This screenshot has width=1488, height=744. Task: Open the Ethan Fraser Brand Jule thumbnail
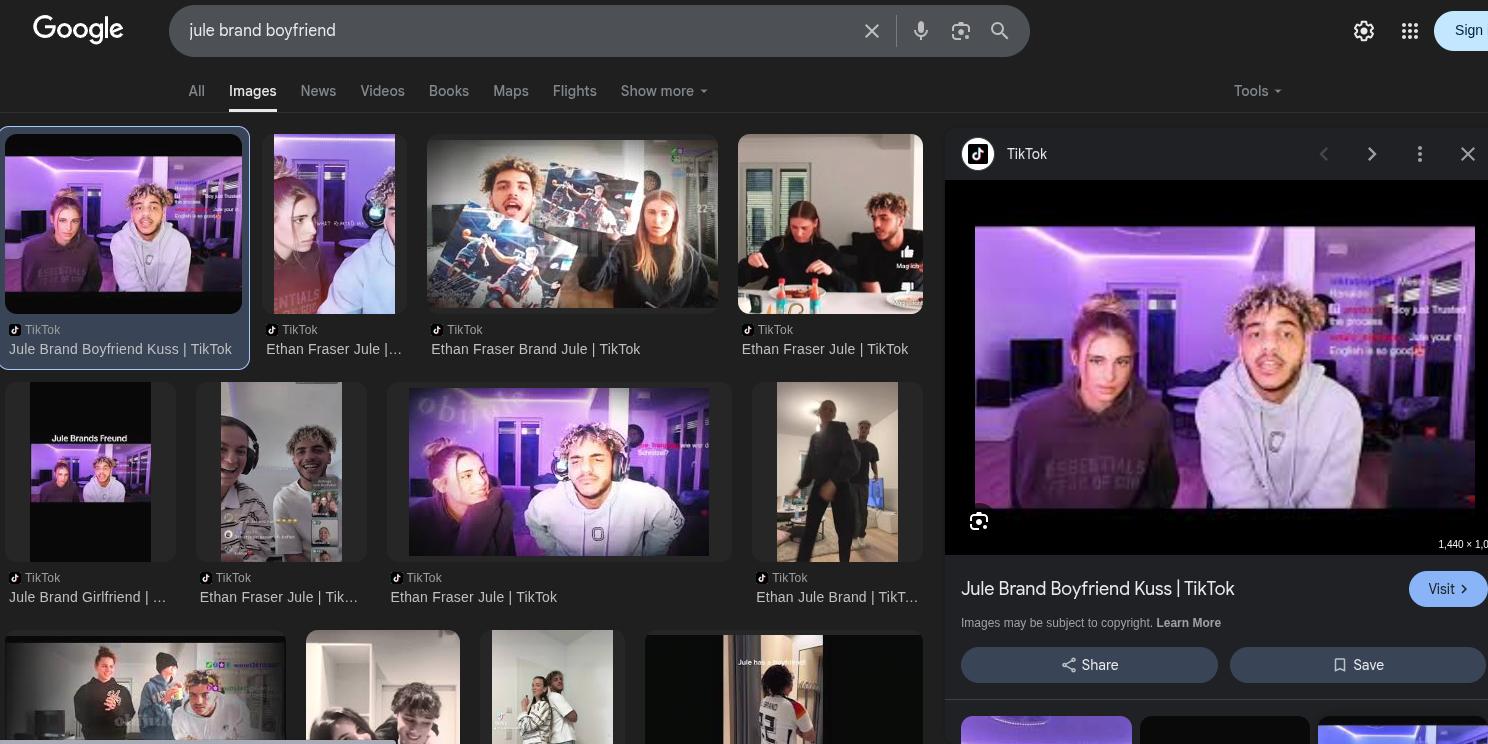pos(572,224)
